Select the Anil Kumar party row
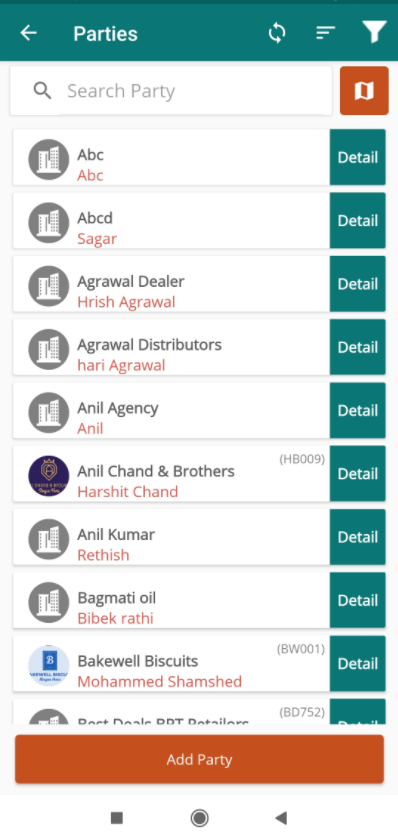Image resolution: width=398 pixels, height=837 pixels. [171, 537]
